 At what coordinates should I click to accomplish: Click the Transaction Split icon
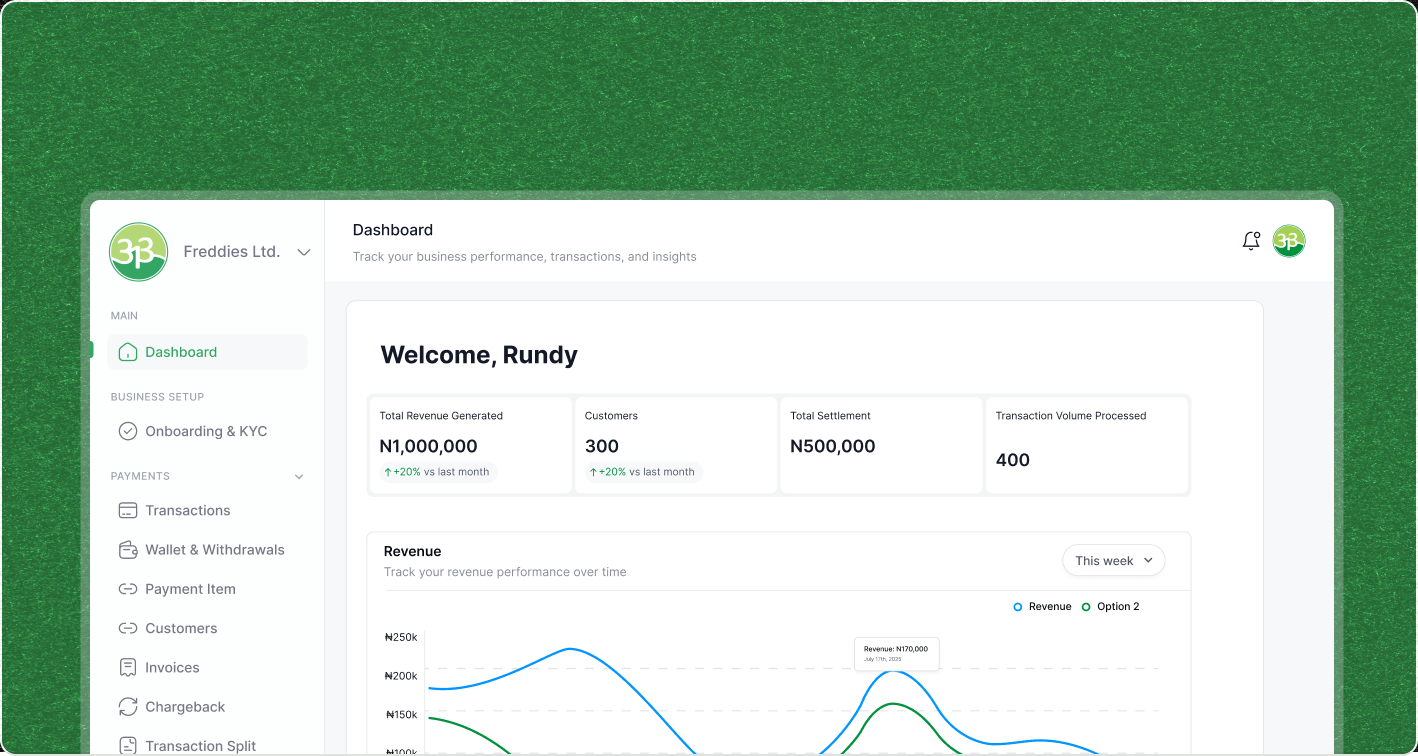tap(127, 745)
